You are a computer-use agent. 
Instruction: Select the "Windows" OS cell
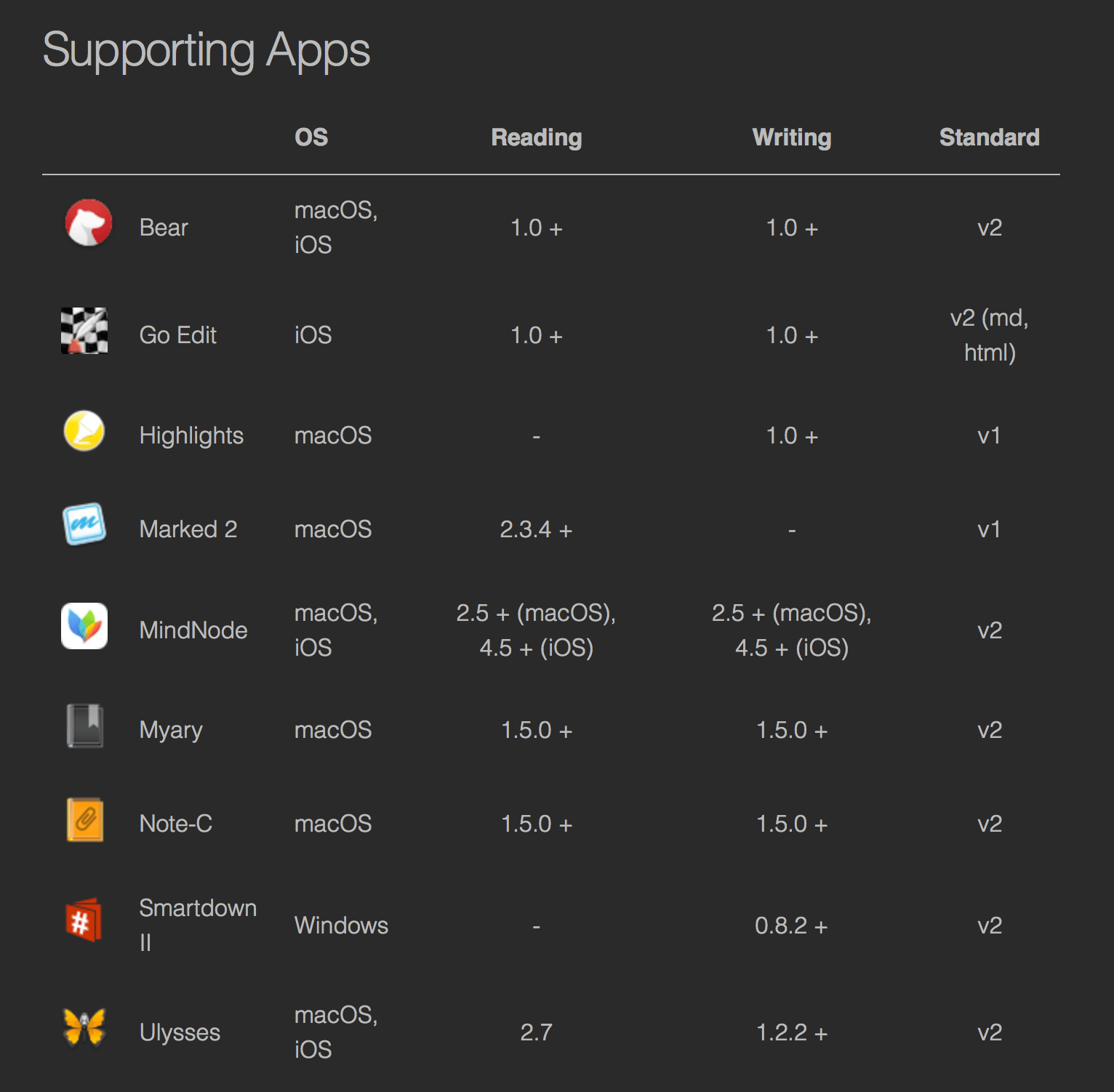341,926
